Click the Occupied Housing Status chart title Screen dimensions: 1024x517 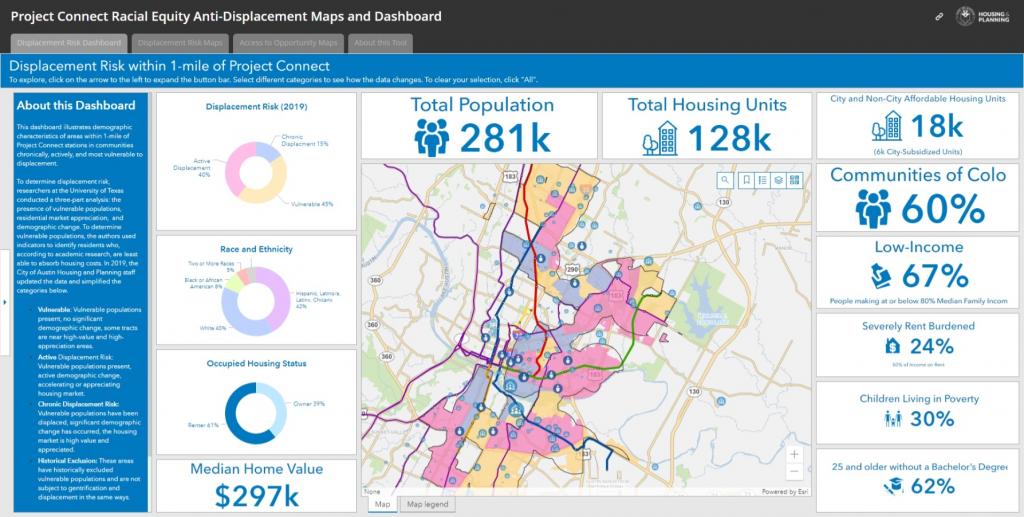pos(256,364)
